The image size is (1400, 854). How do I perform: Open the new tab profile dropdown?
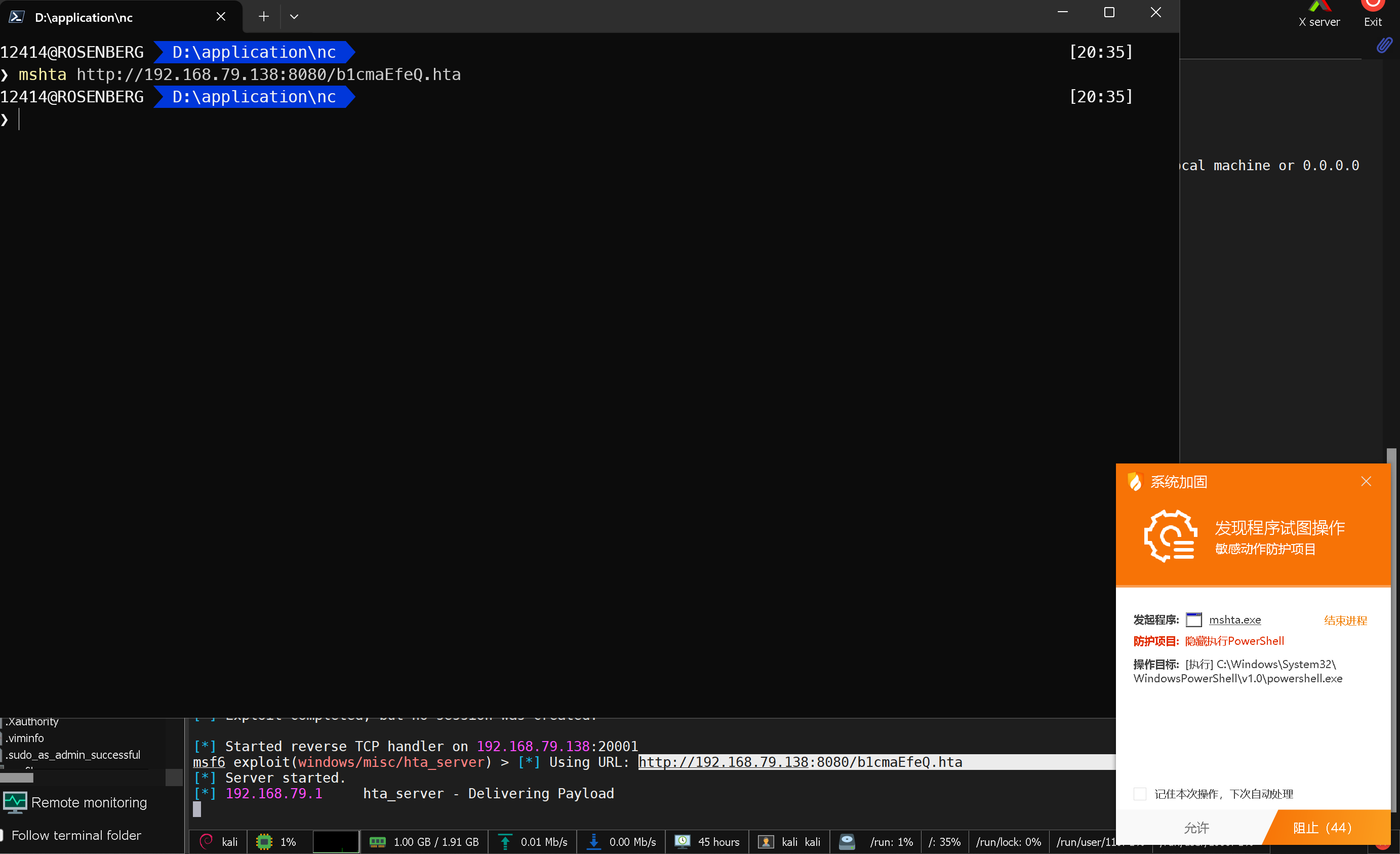294,17
